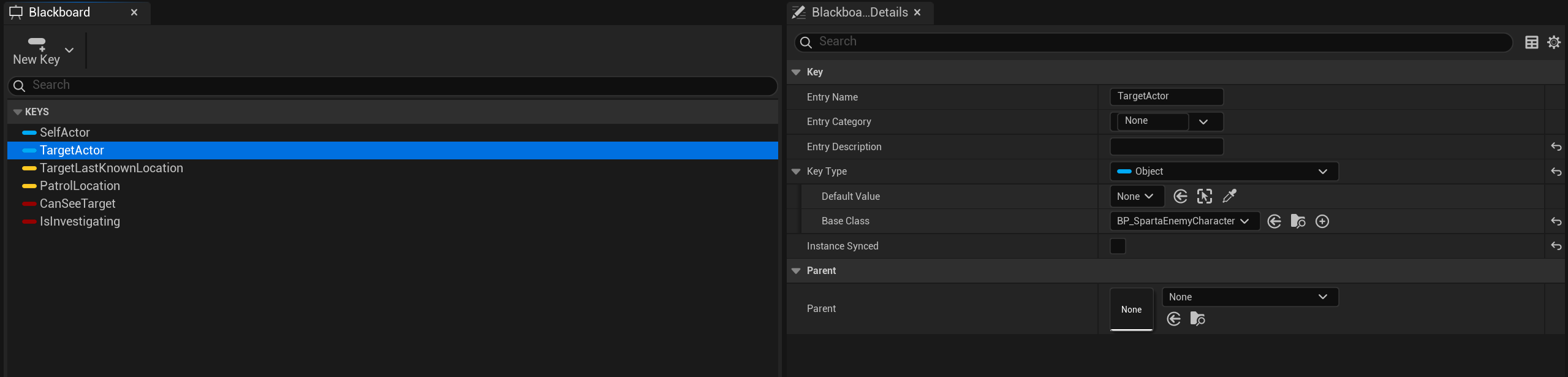Open the Details settings gear
This screenshot has width=1568, height=377.
tap(1554, 42)
